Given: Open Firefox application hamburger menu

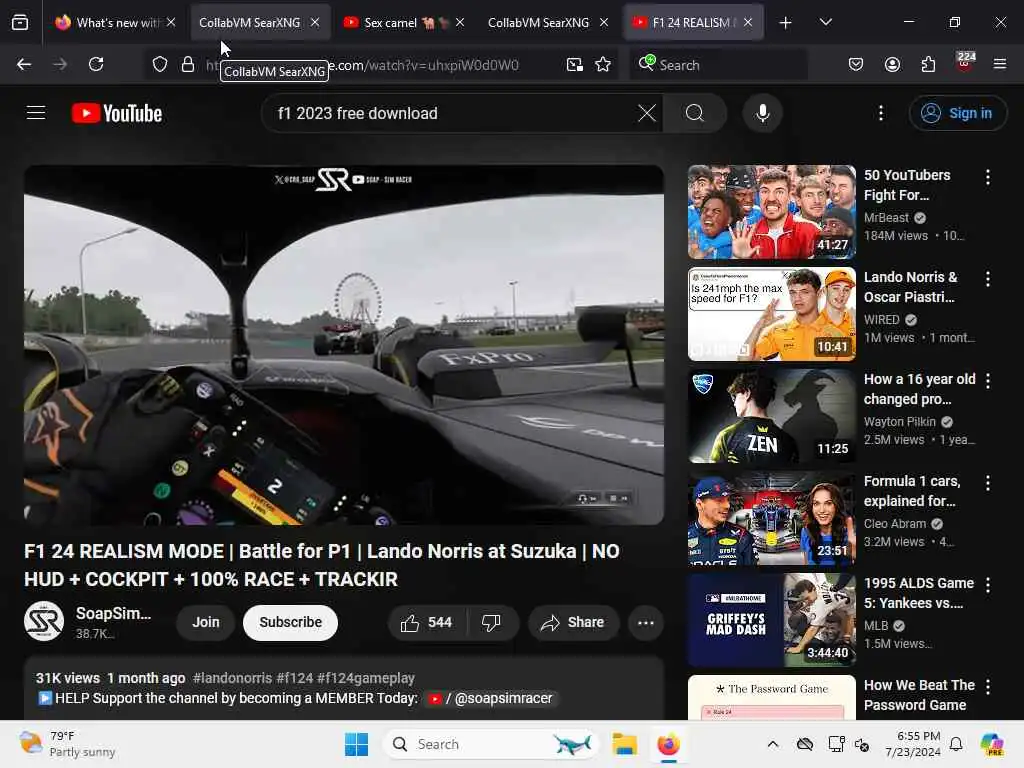Looking at the screenshot, I should [1000, 64].
